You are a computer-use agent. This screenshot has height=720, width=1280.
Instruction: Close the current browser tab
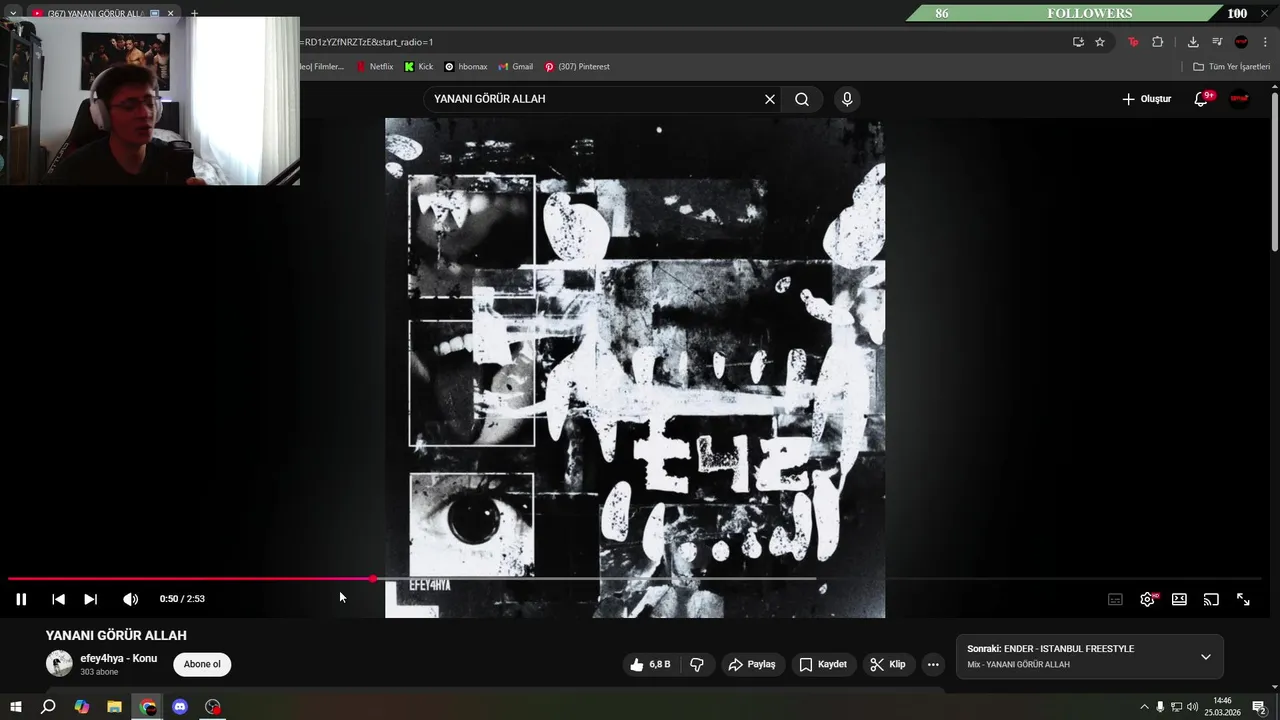pos(170,14)
